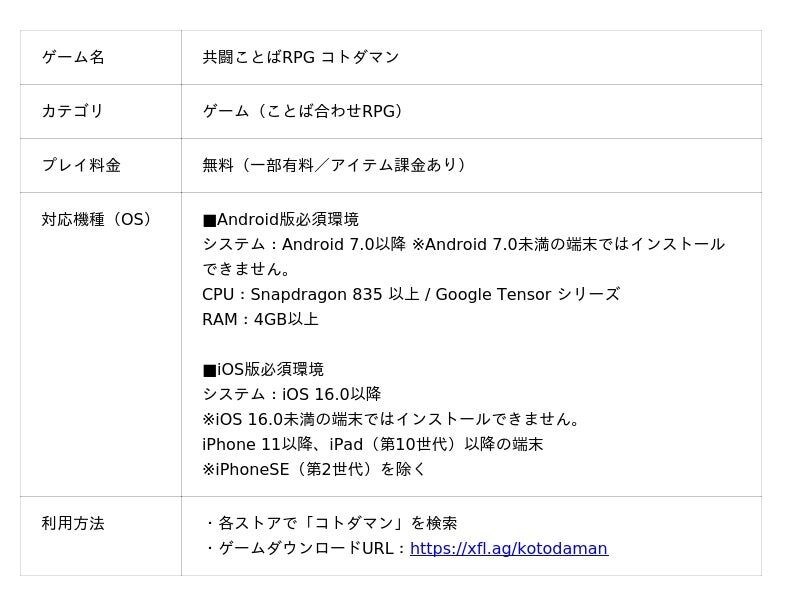Click the ※iPhoneSE（第2世代）を除く note
The height and width of the screenshot is (606, 800).
click(x=314, y=469)
